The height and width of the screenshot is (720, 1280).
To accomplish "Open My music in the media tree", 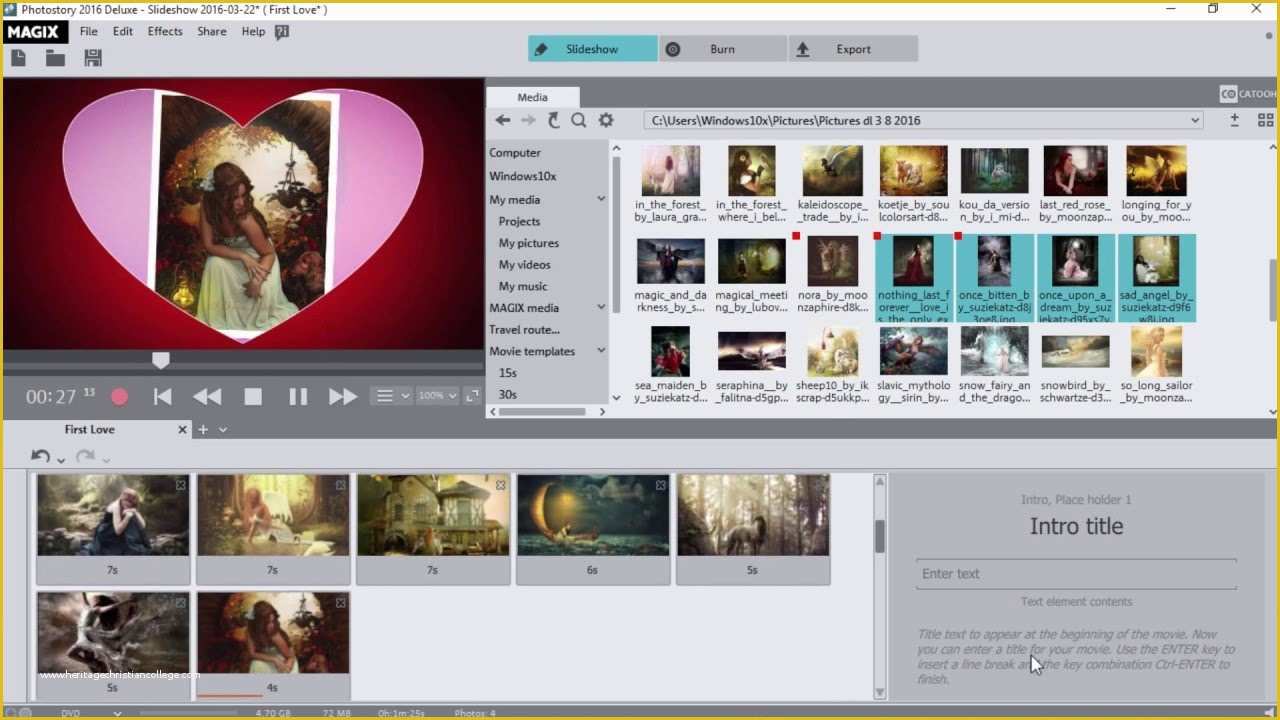I will (x=523, y=287).
